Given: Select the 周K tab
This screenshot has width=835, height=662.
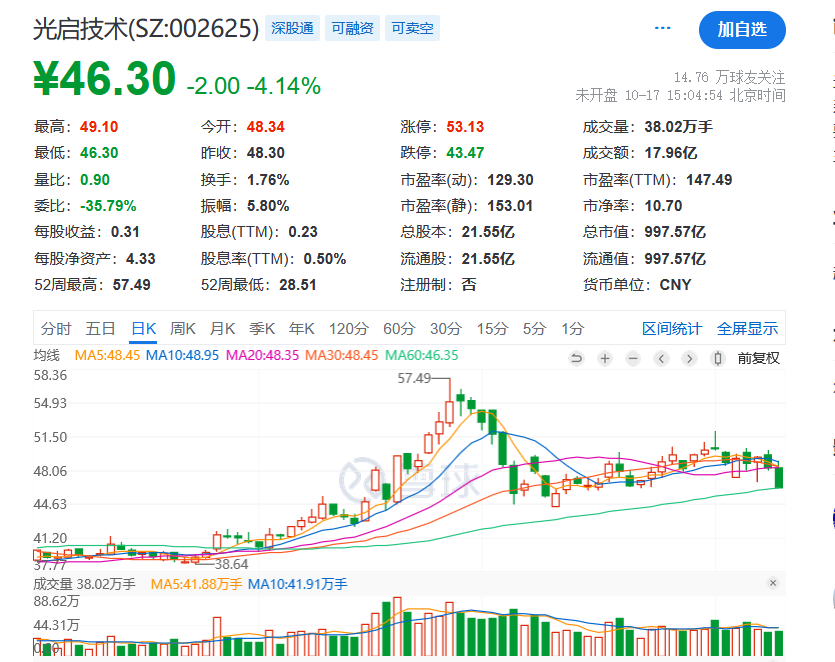Looking at the screenshot, I should pyautogui.click(x=183, y=329).
